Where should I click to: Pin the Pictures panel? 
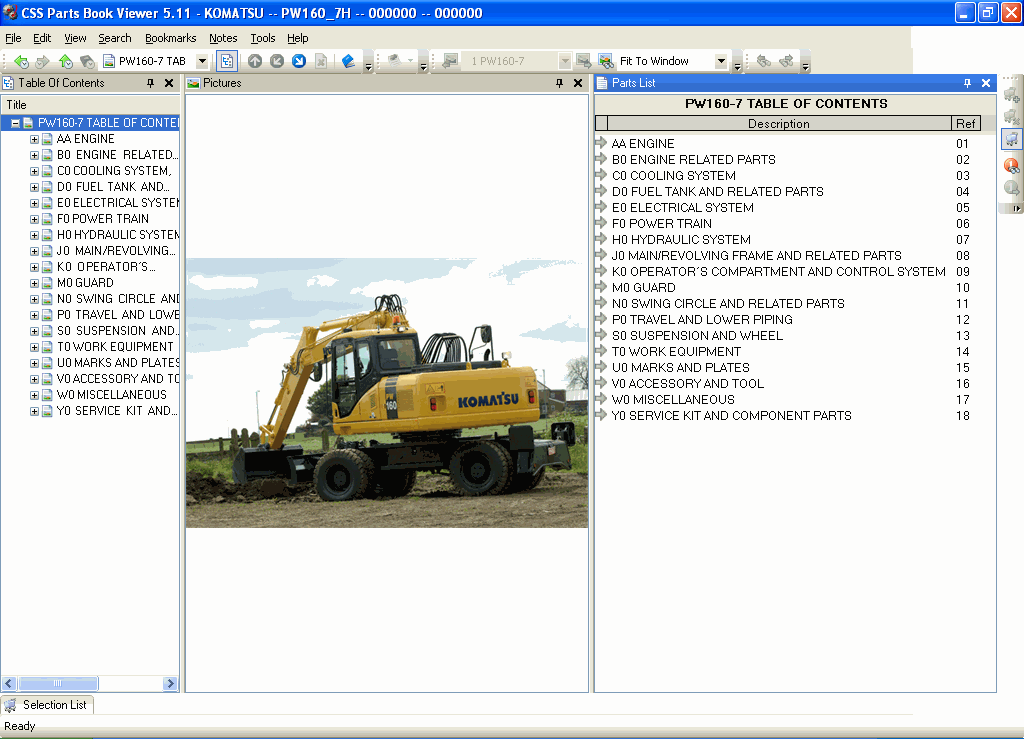tap(559, 83)
